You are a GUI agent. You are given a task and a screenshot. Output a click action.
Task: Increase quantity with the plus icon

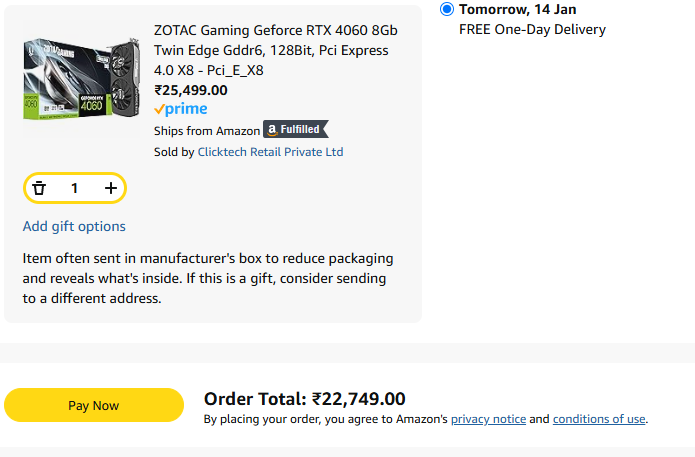point(111,188)
